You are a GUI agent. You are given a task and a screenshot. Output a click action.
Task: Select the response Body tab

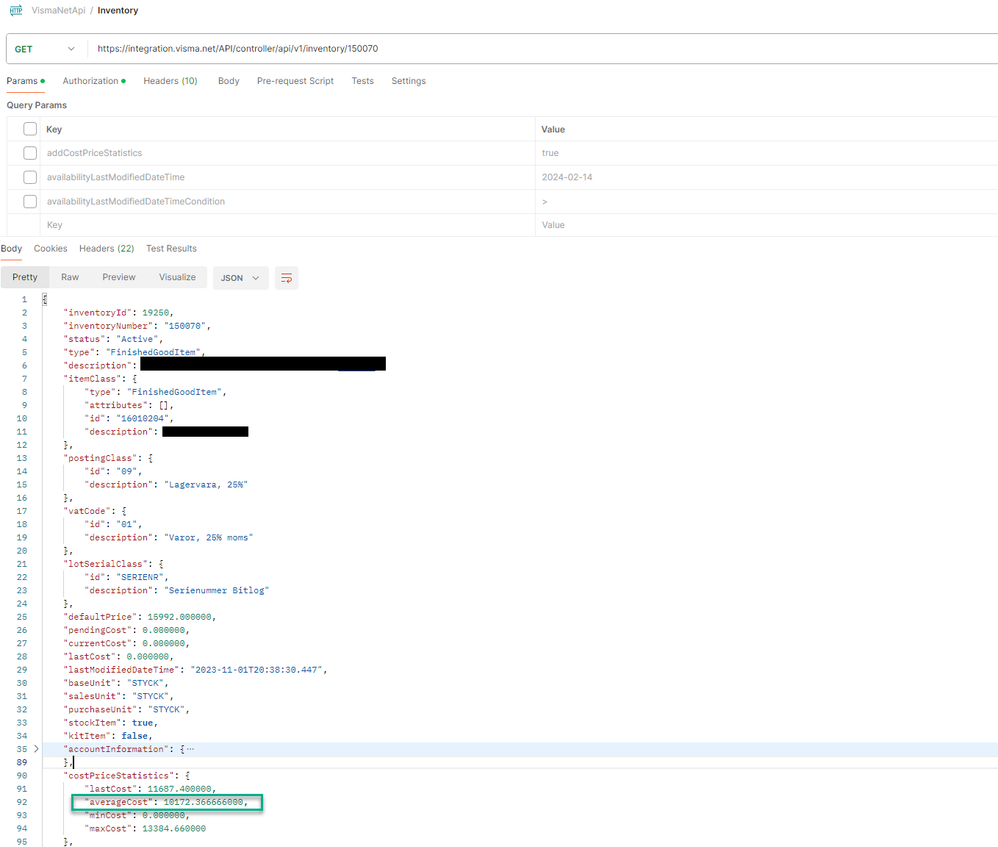pyautogui.click(x=11, y=249)
